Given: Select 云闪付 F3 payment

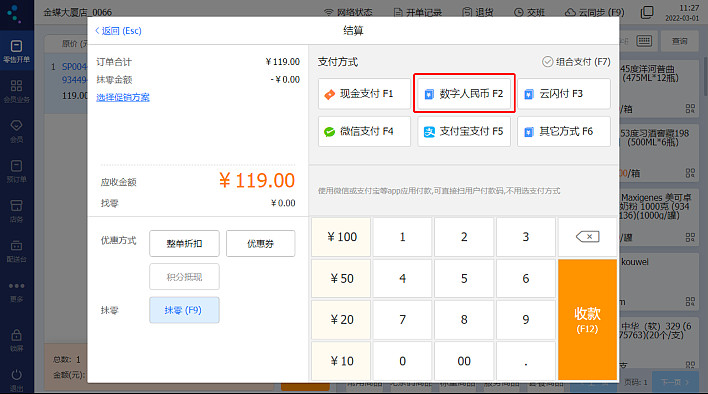Looking at the screenshot, I should tap(564, 94).
